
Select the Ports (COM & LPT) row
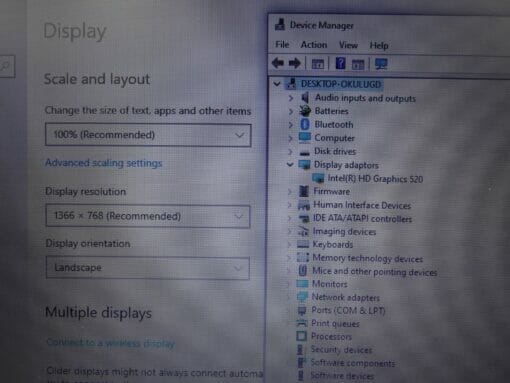click(348, 310)
